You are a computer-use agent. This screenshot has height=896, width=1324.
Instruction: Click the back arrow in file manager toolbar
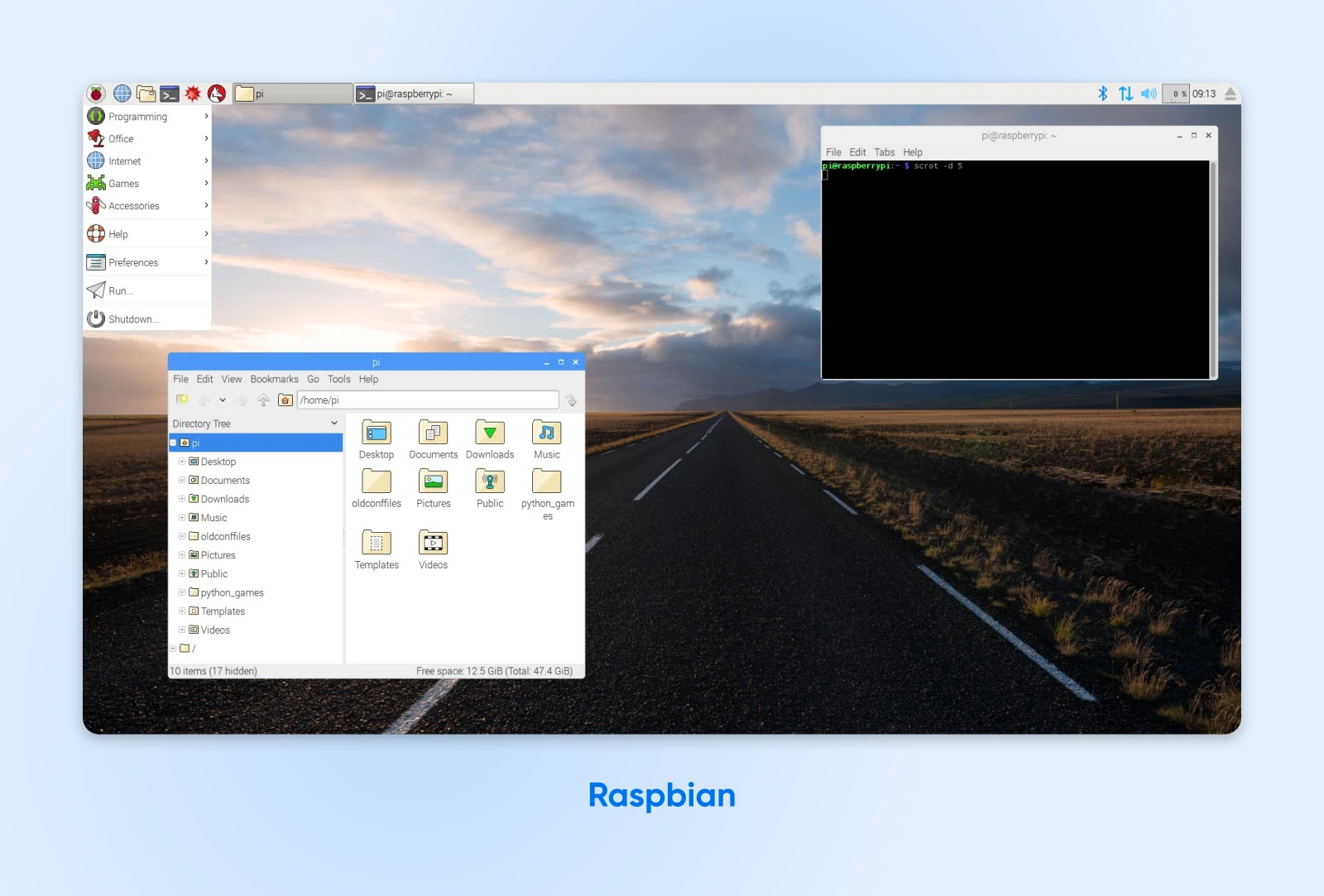(x=204, y=400)
